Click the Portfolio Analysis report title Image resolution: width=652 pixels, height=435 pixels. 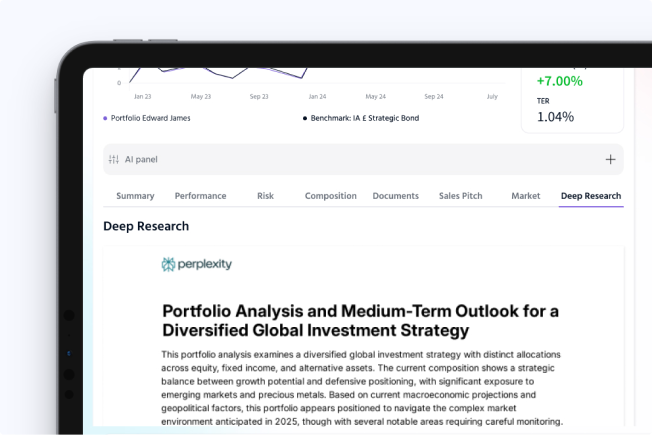[x=360, y=321]
